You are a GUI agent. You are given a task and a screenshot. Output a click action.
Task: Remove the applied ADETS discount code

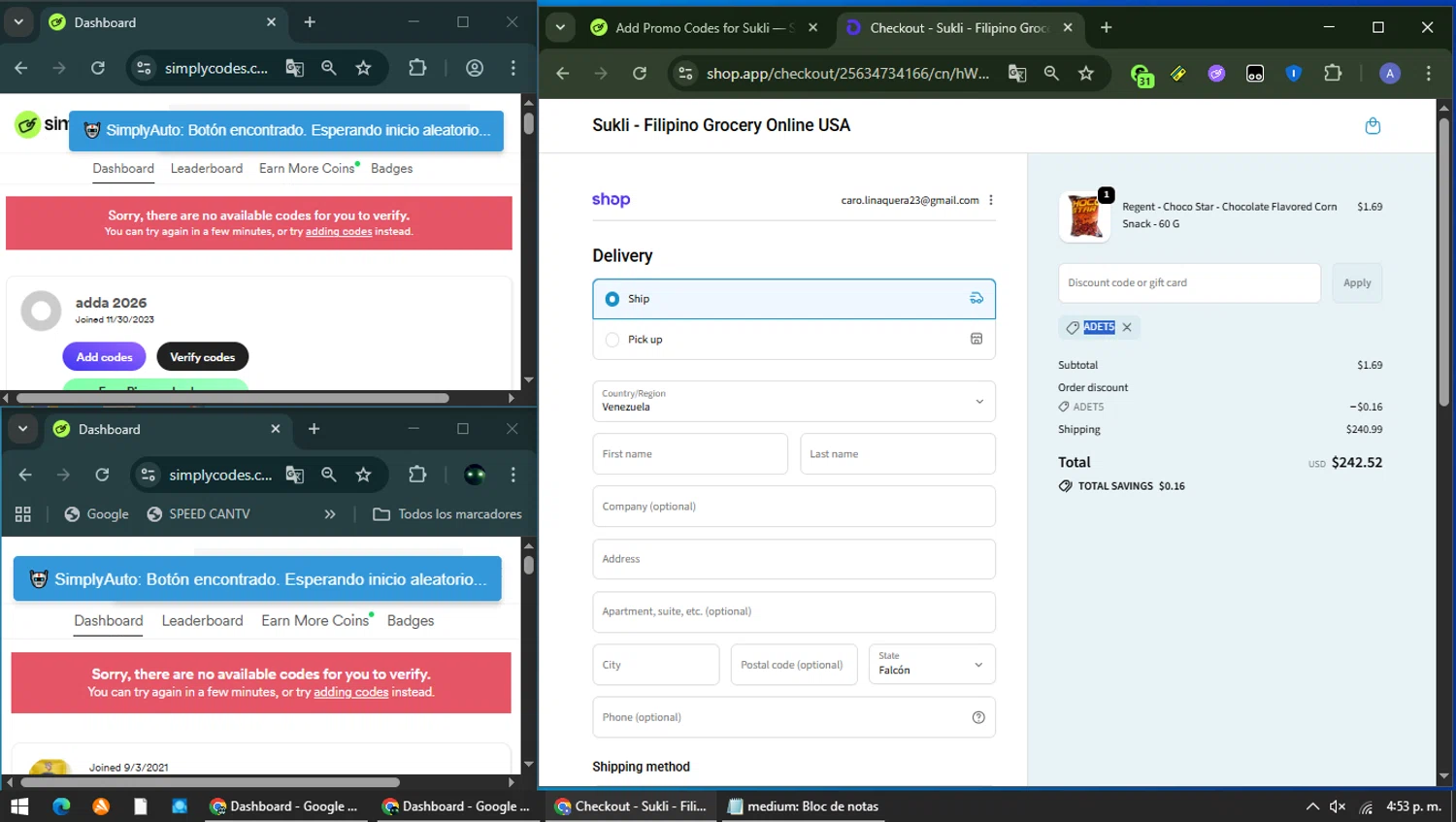1127,327
